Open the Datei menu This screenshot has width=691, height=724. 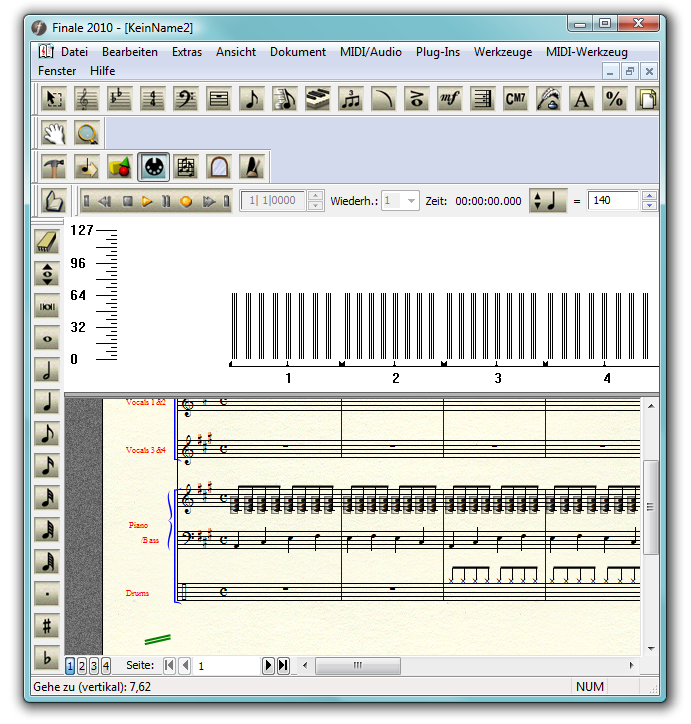(x=74, y=52)
